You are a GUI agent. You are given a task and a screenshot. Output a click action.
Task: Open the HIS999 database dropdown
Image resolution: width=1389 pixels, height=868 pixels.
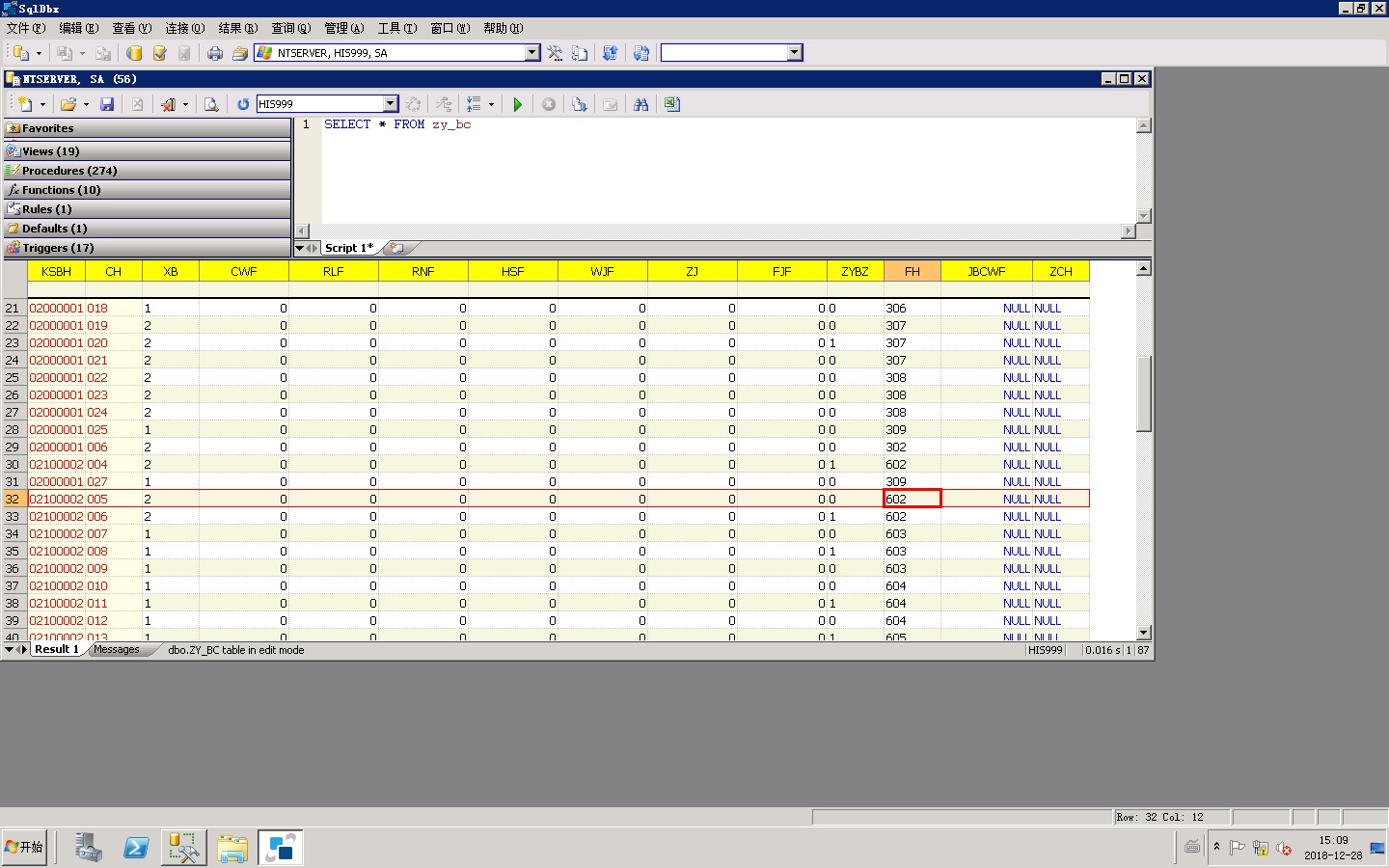coord(391,104)
